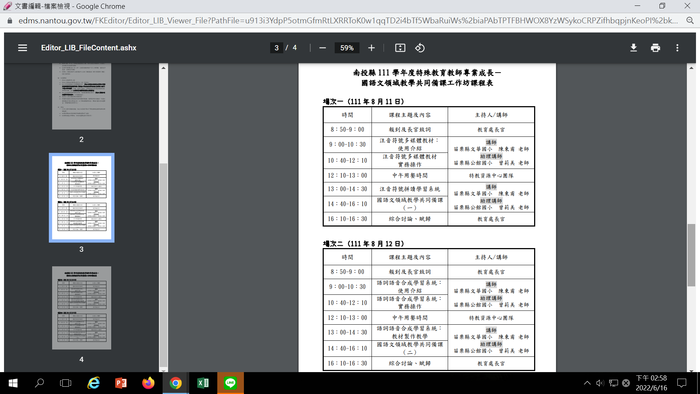Image resolution: width=700 pixels, height=394 pixels.
Task: Click the Chrome zoom magnifier icon
Action: (690, 21)
